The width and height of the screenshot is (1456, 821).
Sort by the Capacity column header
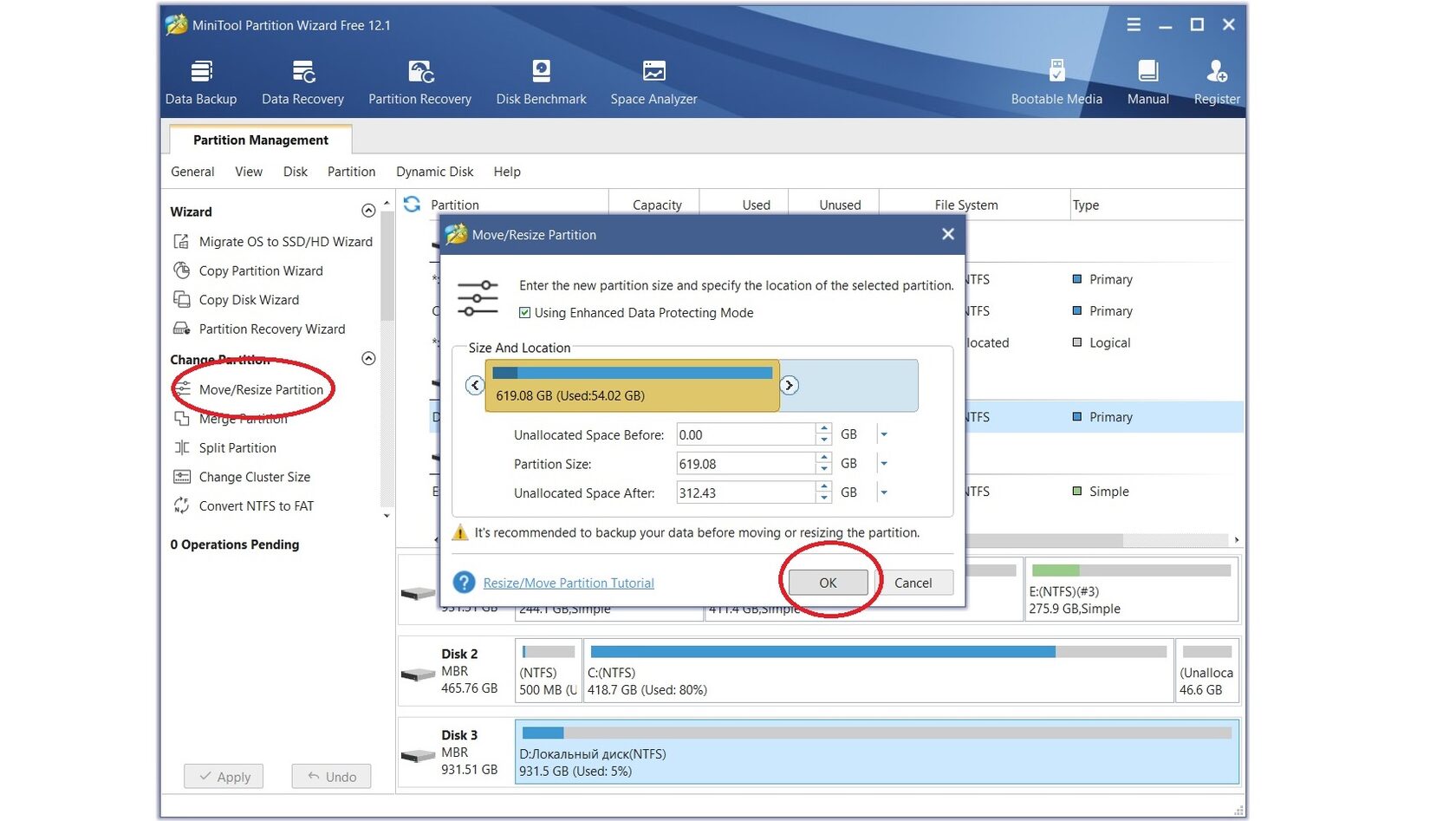(x=657, y=205)
